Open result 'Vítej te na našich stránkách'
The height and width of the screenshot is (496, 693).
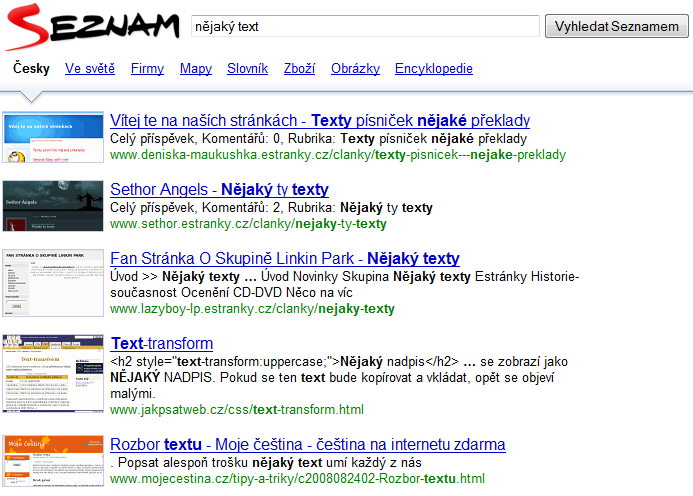[320, 120]
